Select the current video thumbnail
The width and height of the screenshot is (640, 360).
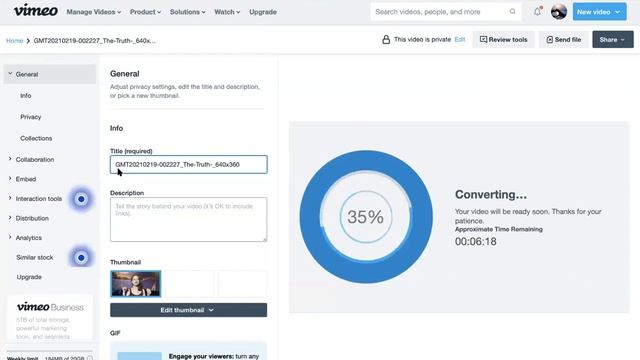coord(136,284)
